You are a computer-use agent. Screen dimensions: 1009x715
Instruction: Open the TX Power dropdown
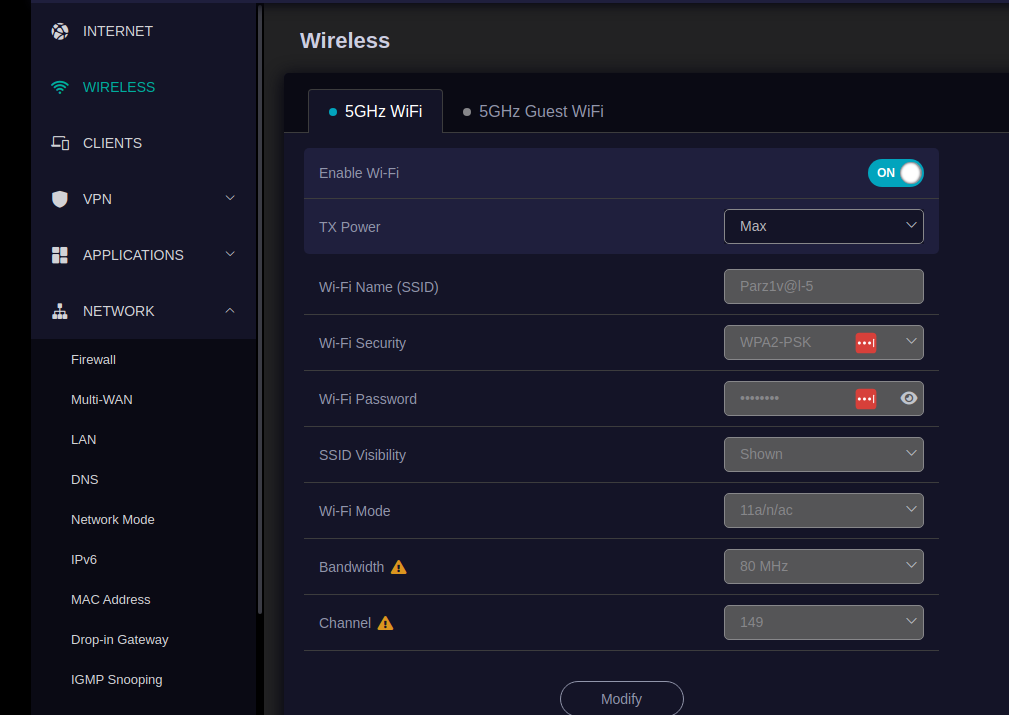823,226
